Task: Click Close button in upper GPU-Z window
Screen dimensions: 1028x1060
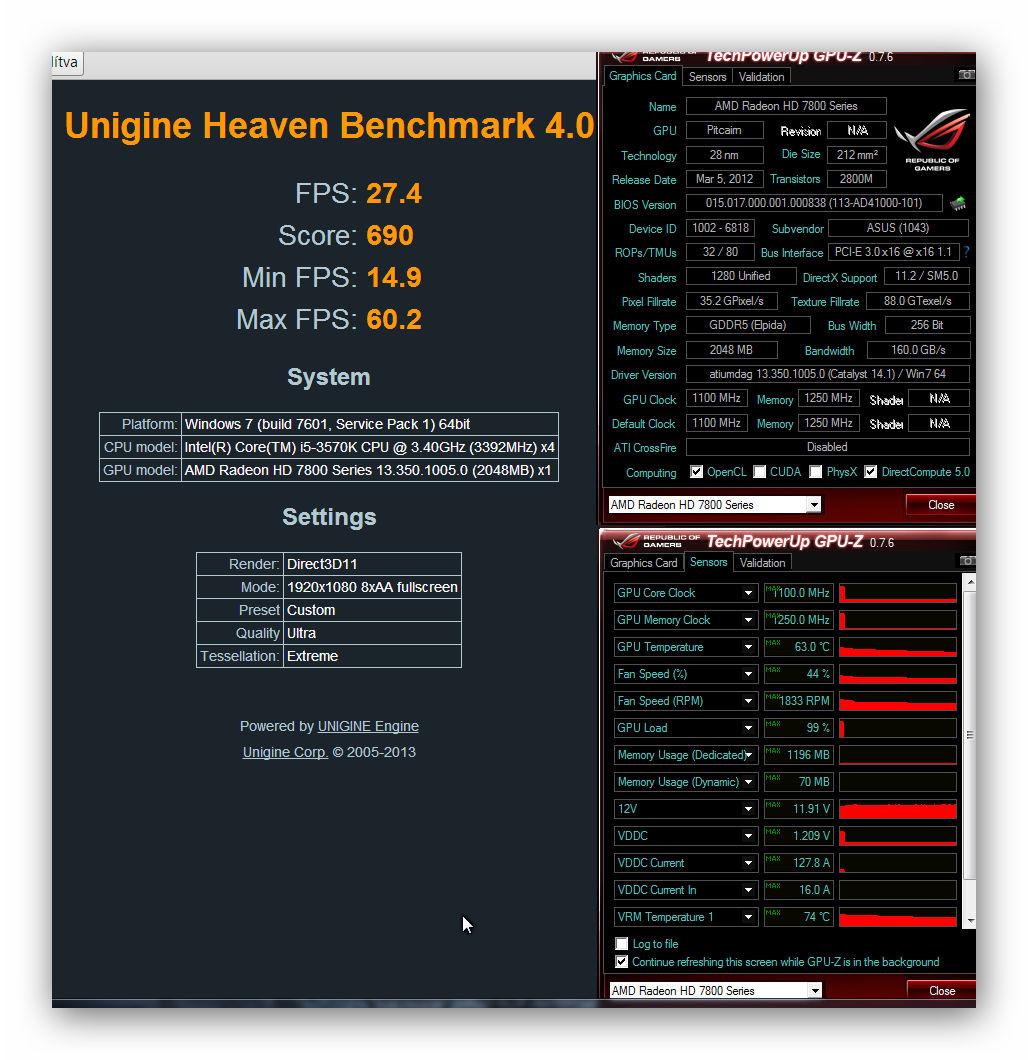Action: [941, 504]
